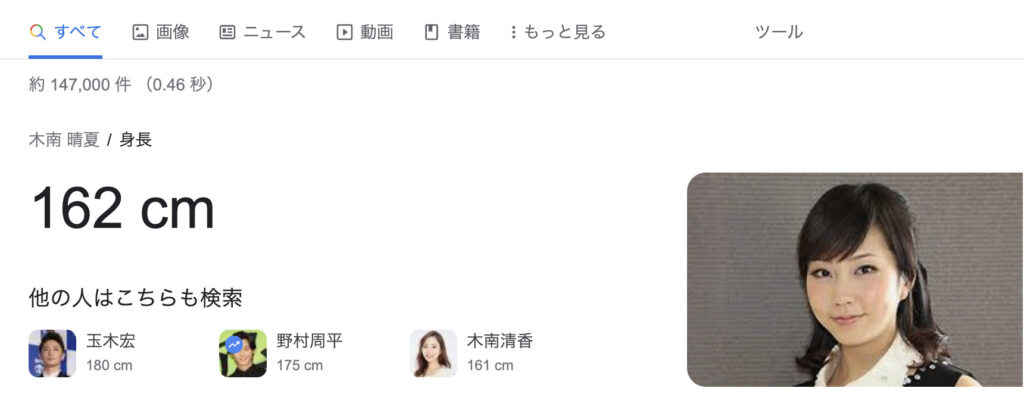This screenshot has height=413, width=1024.
Task: Open 玉木宏's profile thumbnail
Action: 52,354
